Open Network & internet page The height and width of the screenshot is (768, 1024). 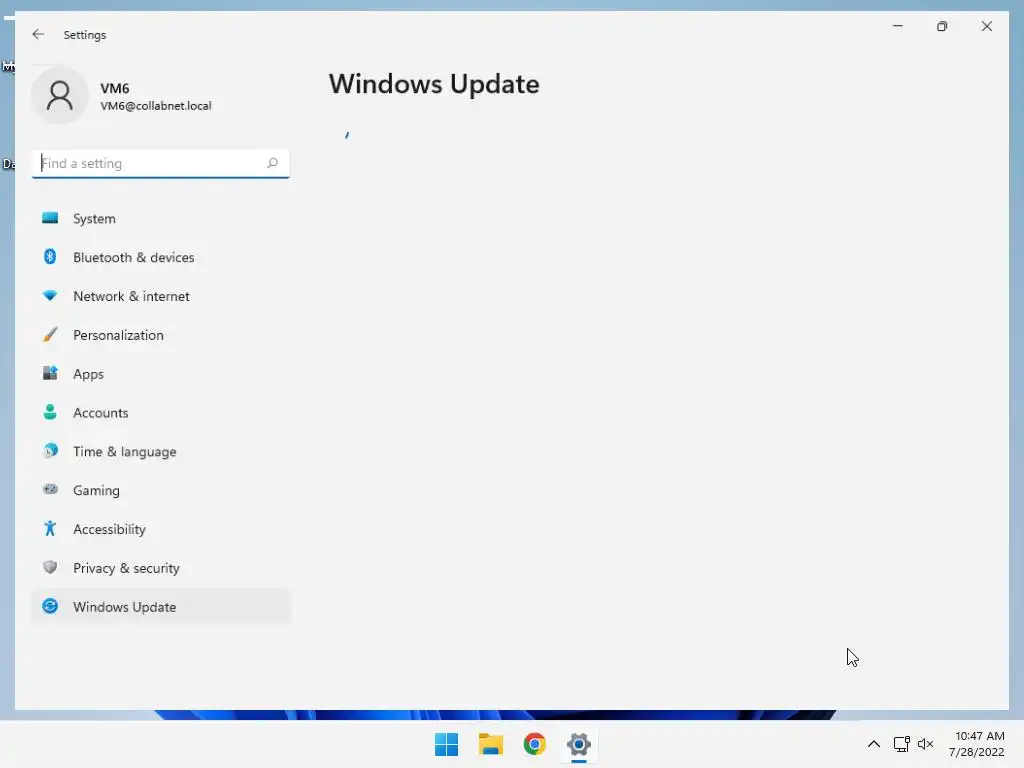(131, 296)
